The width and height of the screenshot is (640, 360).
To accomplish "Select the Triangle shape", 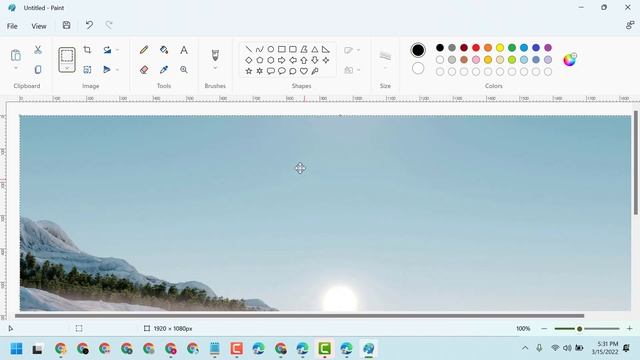I will point(315,49).
